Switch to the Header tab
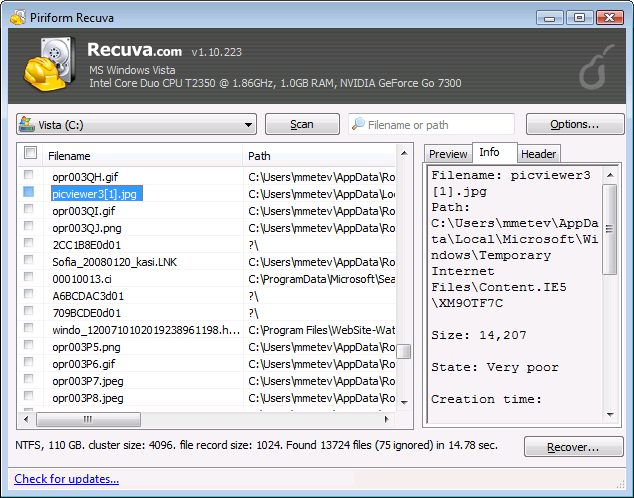Image resolution: width=634 pixels, height=498 pixels. tap(538, 154)
